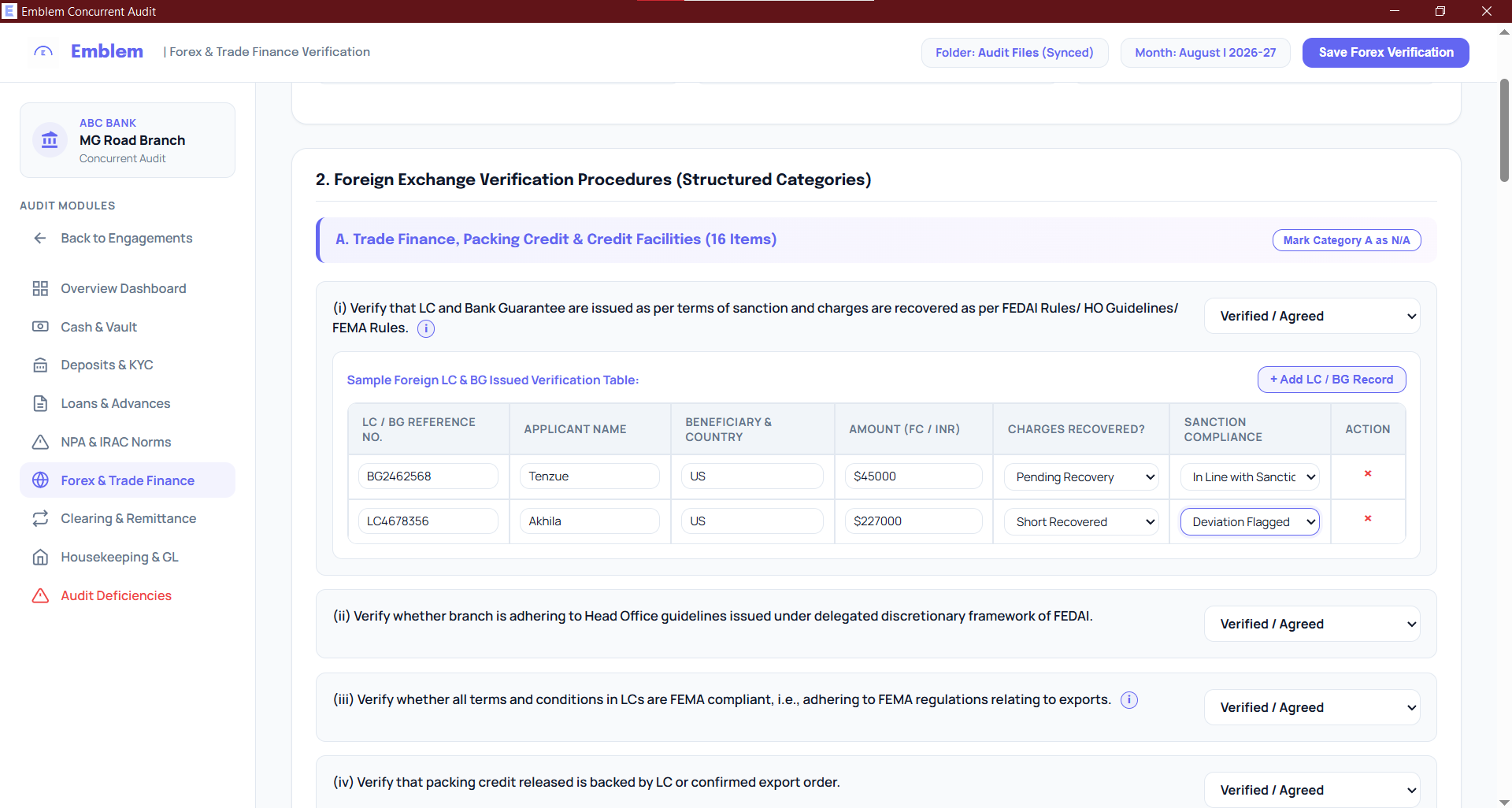Click the Emblem logo icon in header

(x=43, y=52)
